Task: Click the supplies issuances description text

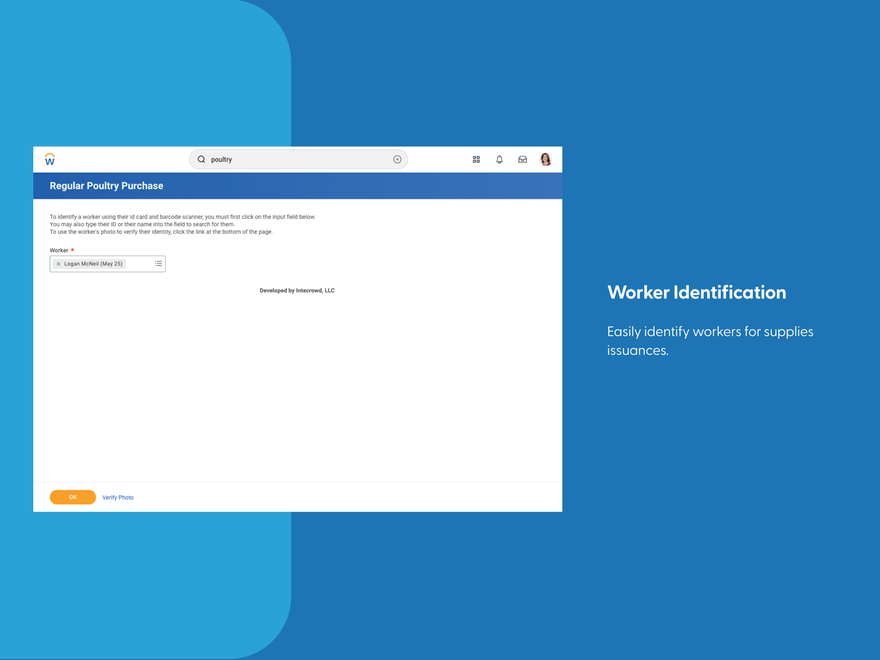Action: click(x=710, y=340)
